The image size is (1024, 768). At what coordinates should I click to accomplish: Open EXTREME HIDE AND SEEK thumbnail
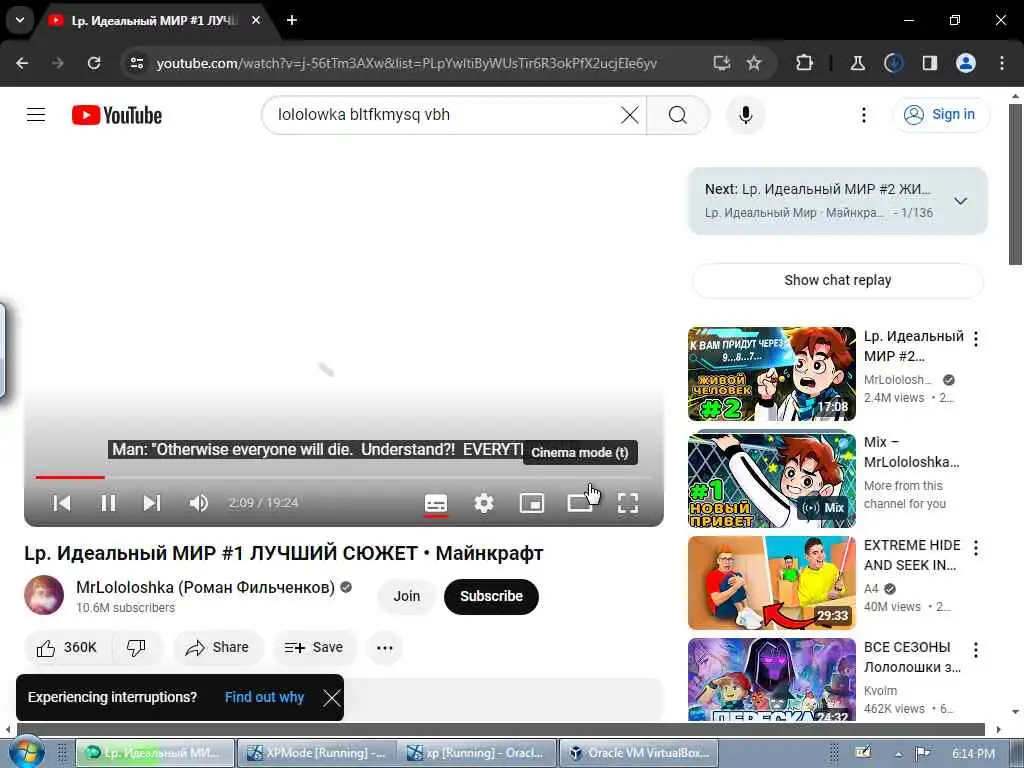[771, 583]
